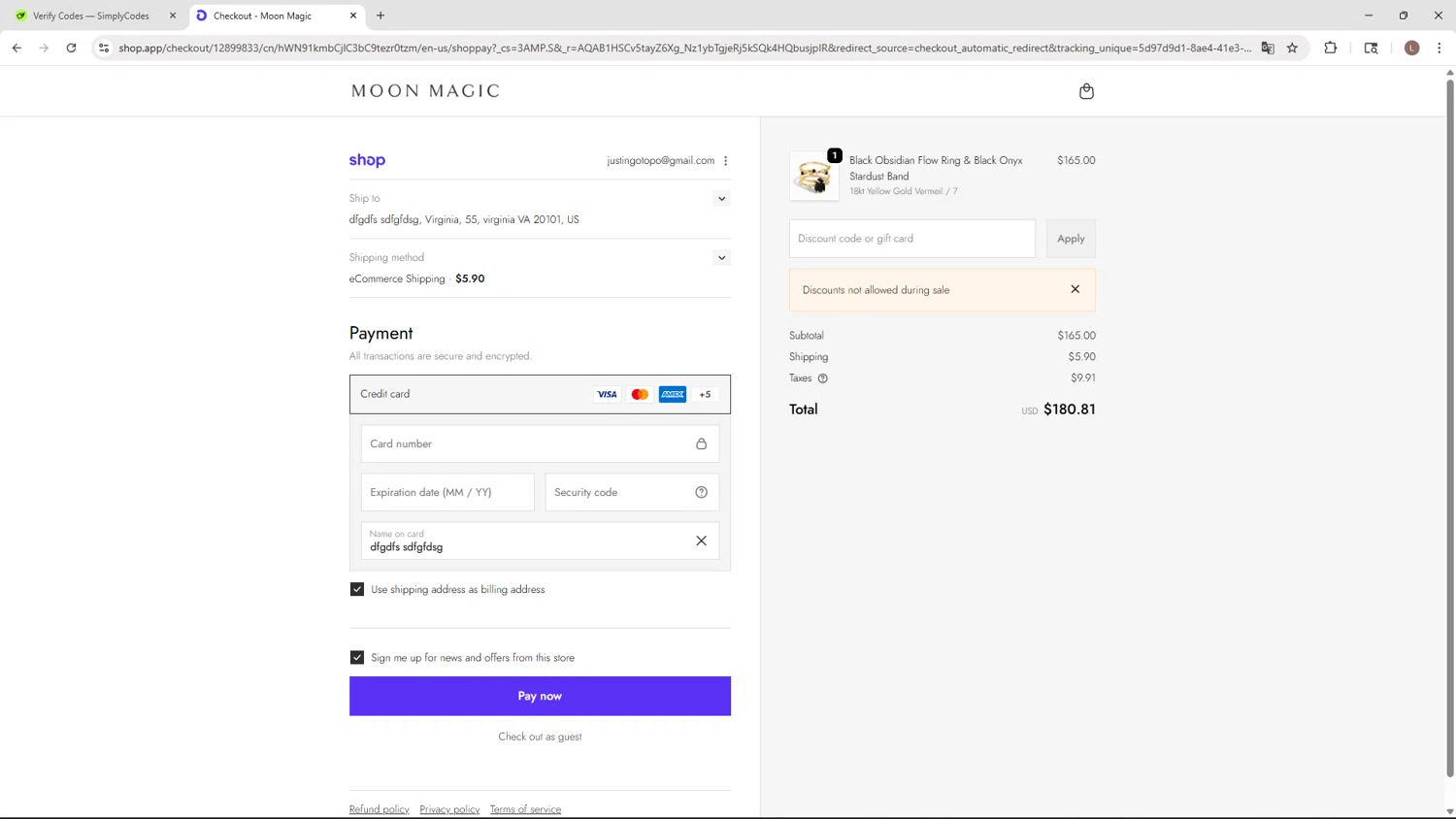This screenshot has width=1456, height=819.
Task: Uncheck Sign me up for news offers
Action: click(357, 658)
